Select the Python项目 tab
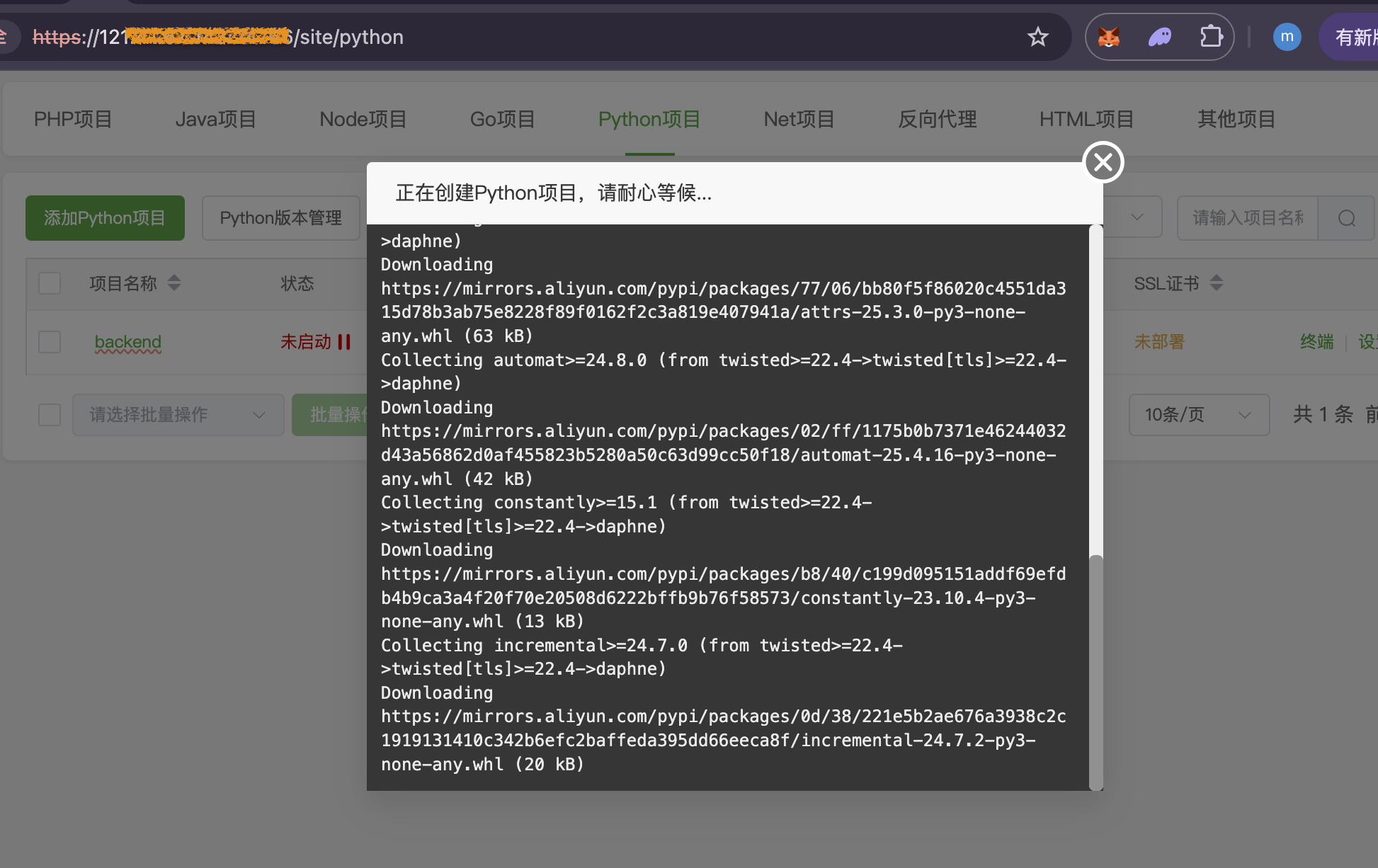The height and width of the screenshot is (868, 1378). [649, 119]
